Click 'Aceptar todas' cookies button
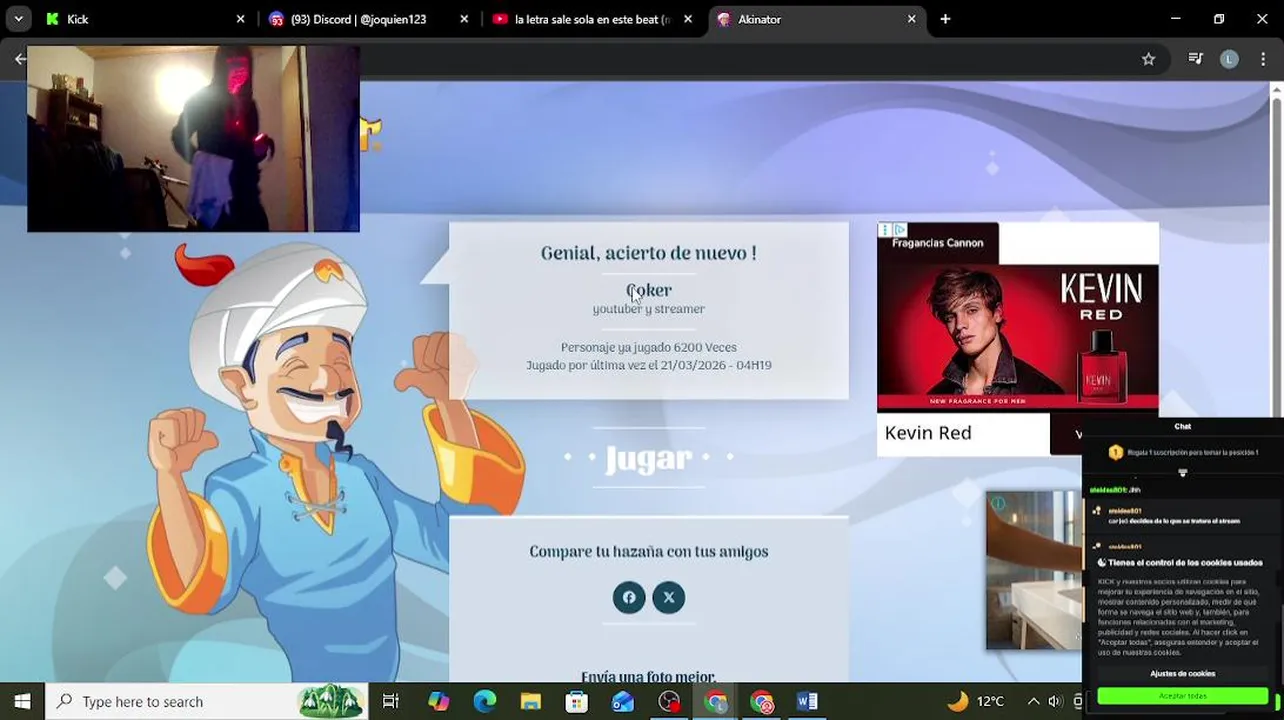Viewport: 1284px width, 720px height. click(x=1182, y=695)
